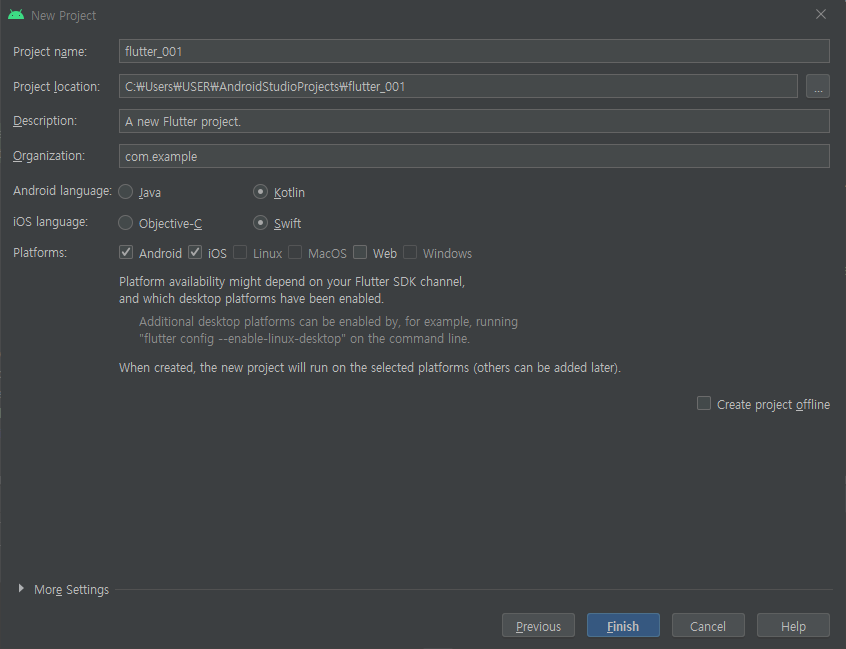
Task: Click the 'Project name:' label
Action: (50, 52)
